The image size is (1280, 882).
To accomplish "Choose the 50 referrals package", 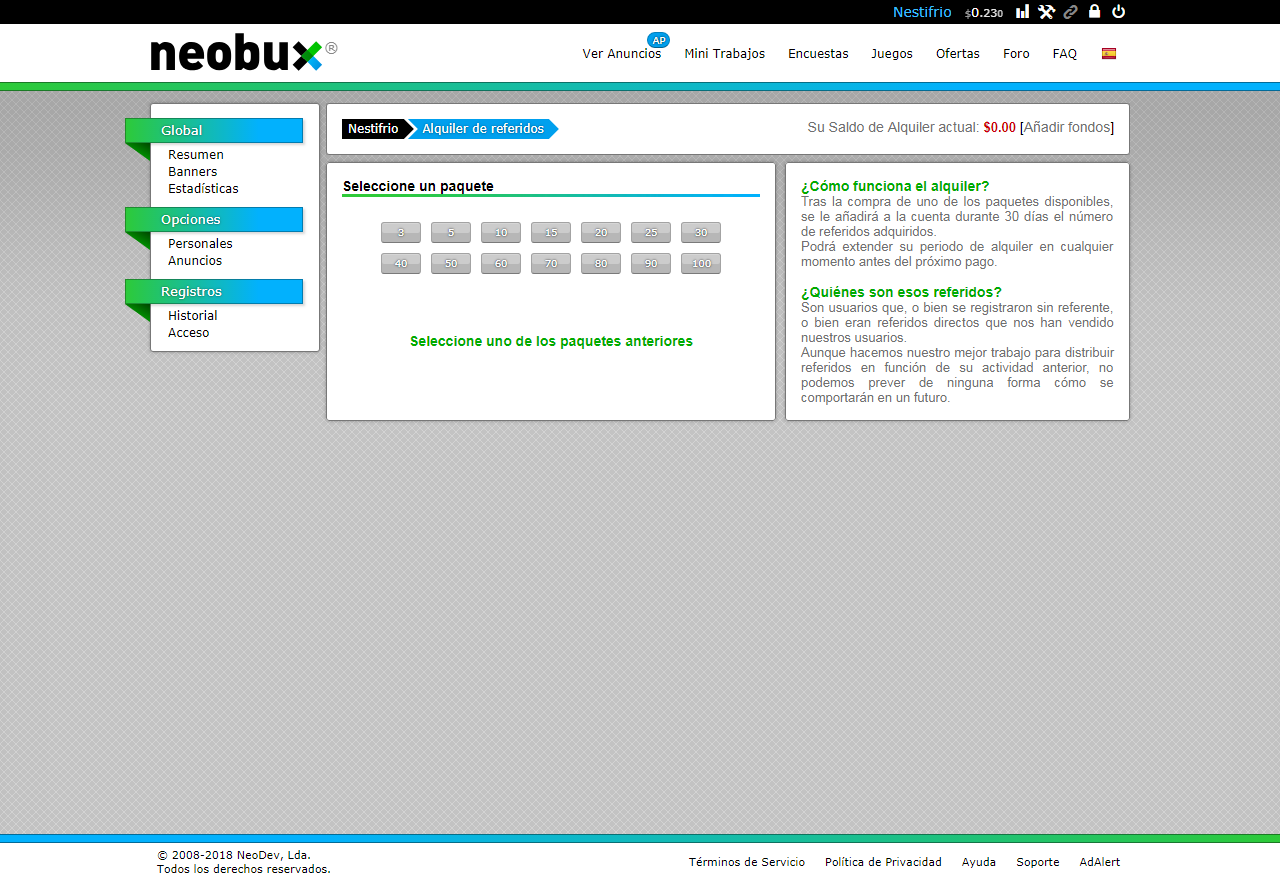I will 451,264.
